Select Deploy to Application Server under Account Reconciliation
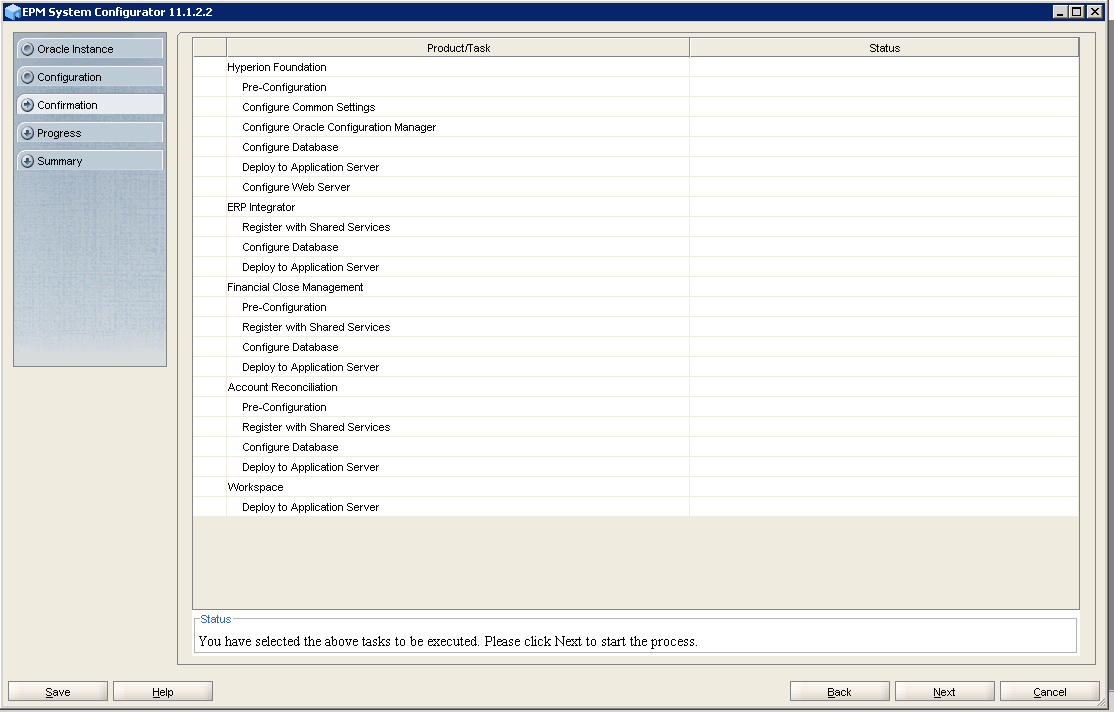Viewport: 1114px width, 712px height. (x=636, y=467)
